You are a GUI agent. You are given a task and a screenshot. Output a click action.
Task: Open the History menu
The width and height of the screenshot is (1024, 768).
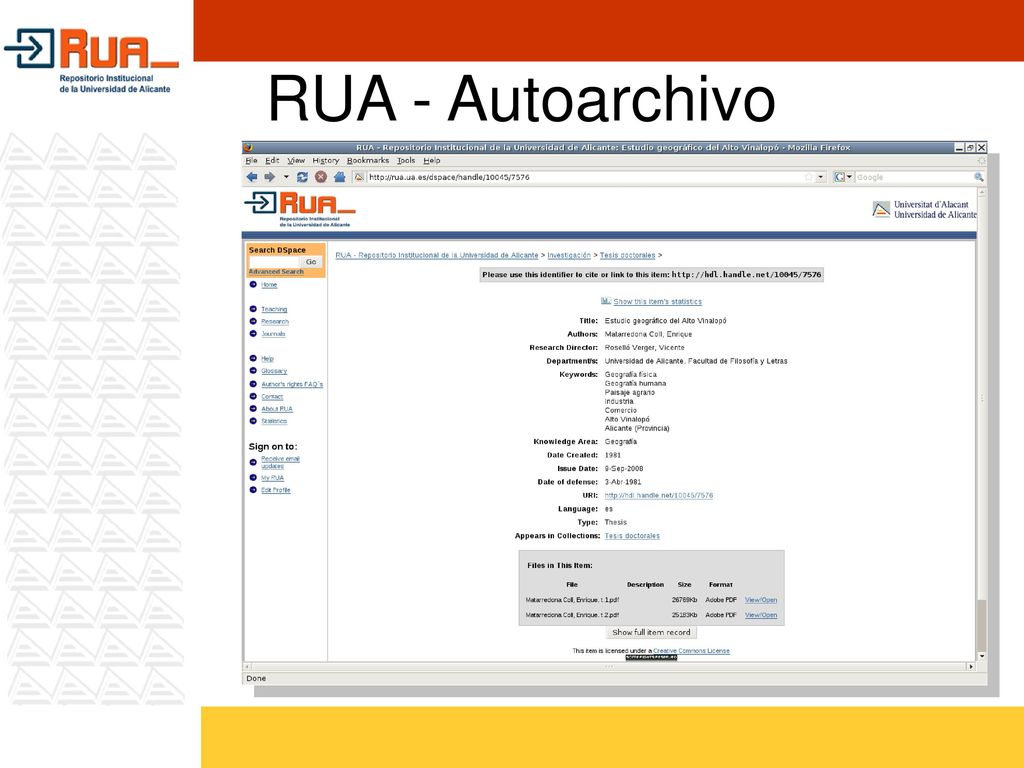coord(325,161)
